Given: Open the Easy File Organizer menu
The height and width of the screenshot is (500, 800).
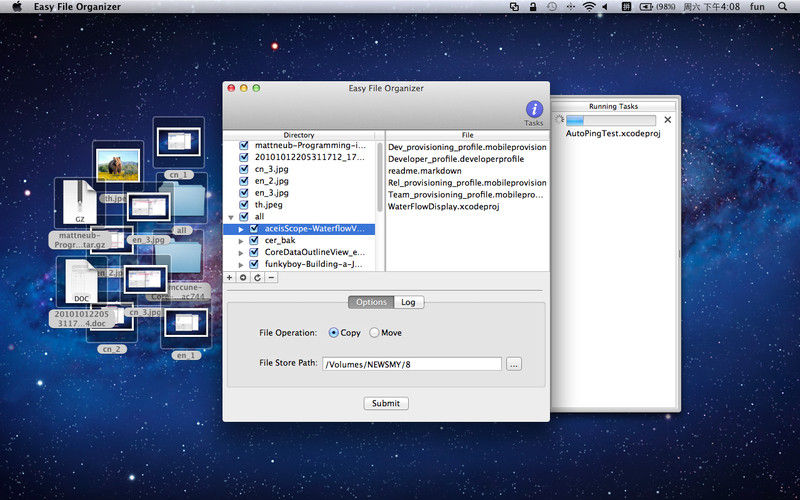Looking at the screenshot, I should tap(77, 7).
